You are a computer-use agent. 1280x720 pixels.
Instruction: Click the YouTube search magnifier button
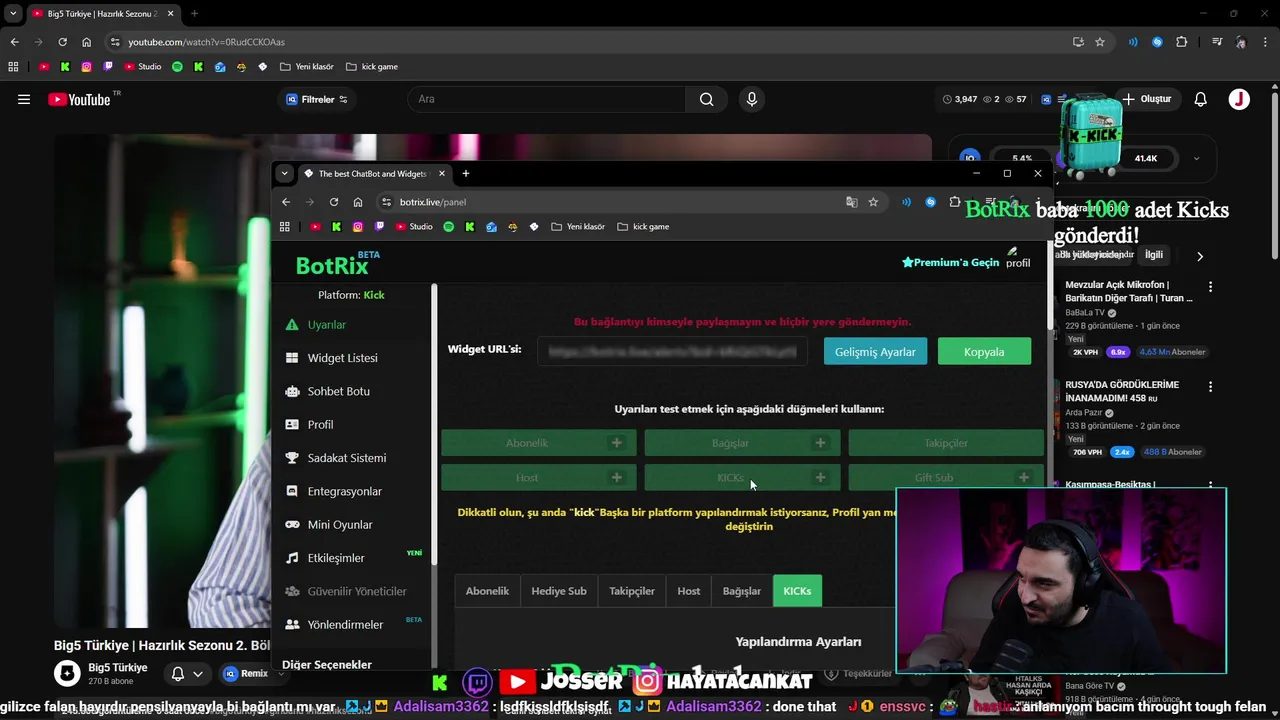pos(707,99)
